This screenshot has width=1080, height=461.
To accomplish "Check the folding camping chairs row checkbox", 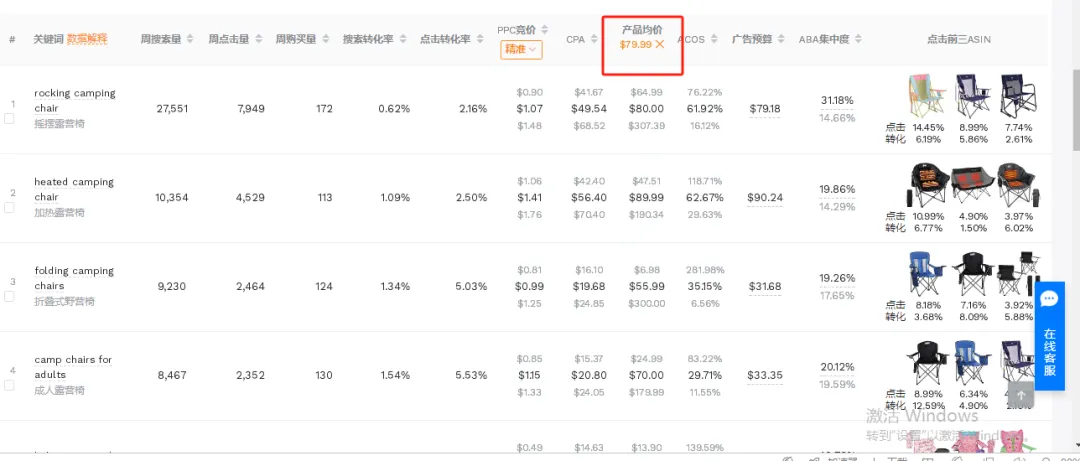I will tap(9, 296).
